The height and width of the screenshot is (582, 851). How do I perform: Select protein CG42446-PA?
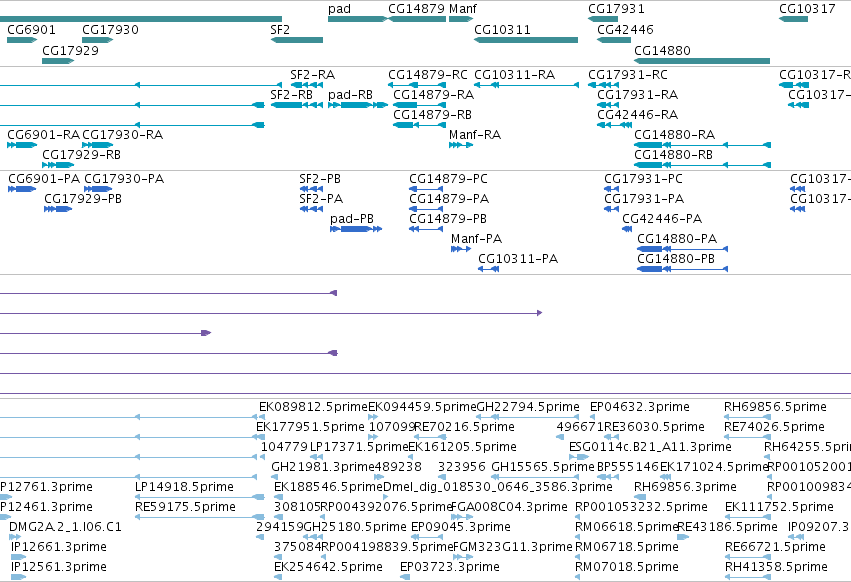[627, 229]
